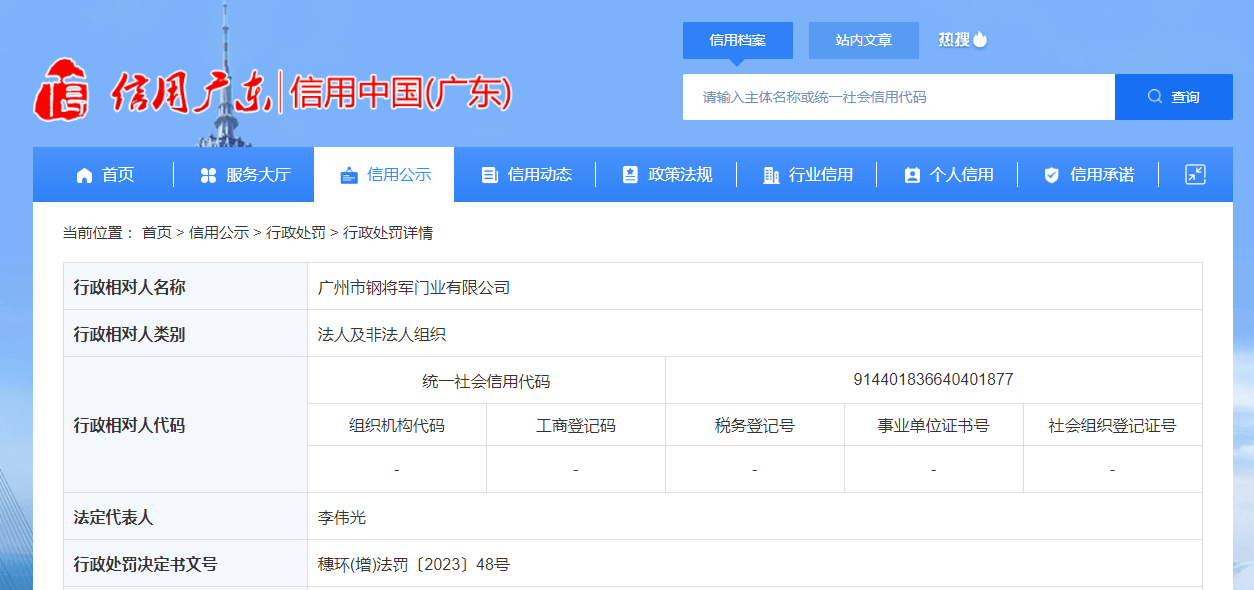The image size is (1254, 590).
Task: Click the 工商登记码 header cell
Action: click(576, 425)
